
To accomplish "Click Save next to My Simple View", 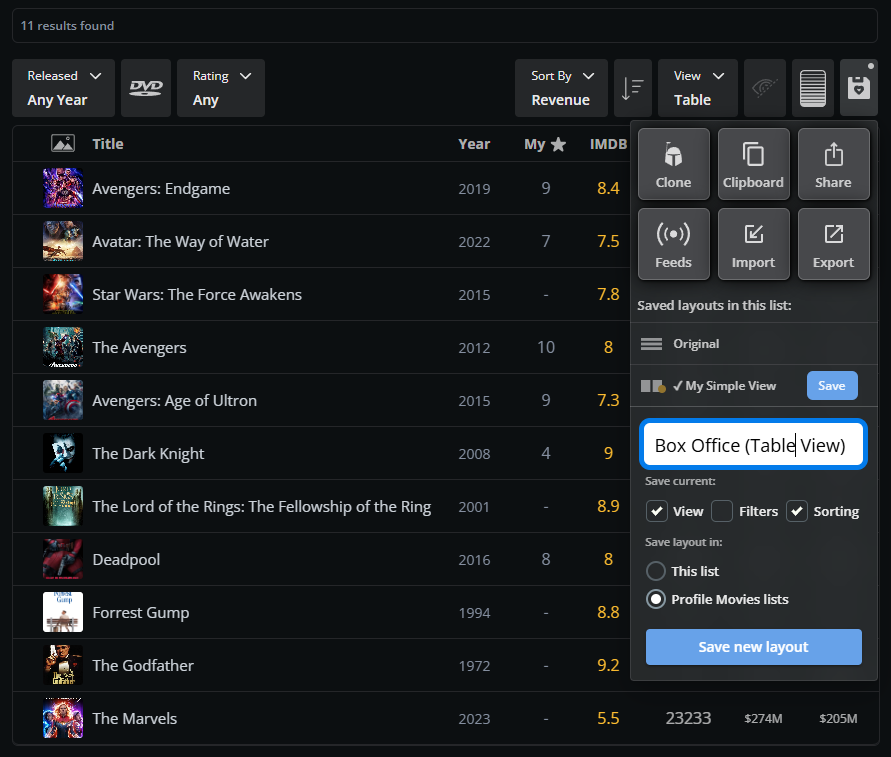I will click(x=832, y=385).
